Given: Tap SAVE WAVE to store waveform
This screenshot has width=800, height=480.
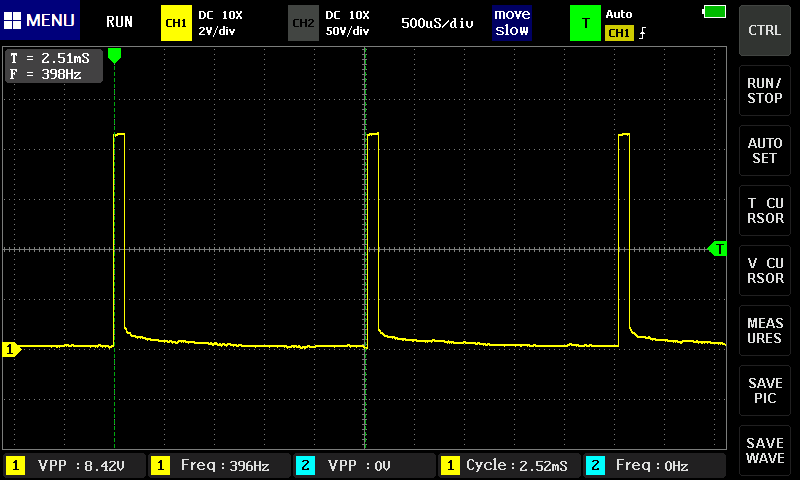Looking at the screenshot, I should [764, 450].
